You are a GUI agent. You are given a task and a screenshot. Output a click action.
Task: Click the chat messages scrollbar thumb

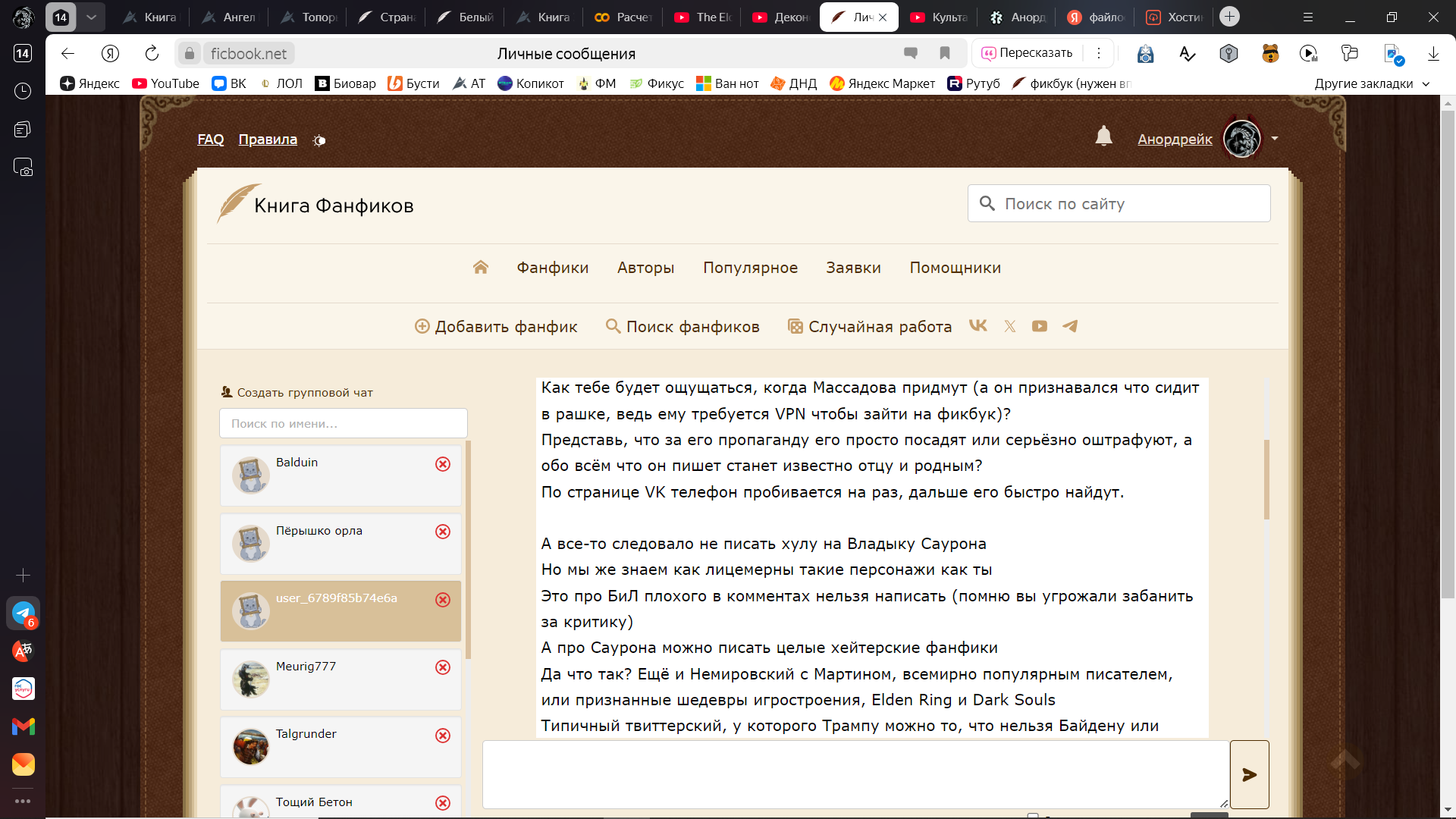pos(1266,479)
